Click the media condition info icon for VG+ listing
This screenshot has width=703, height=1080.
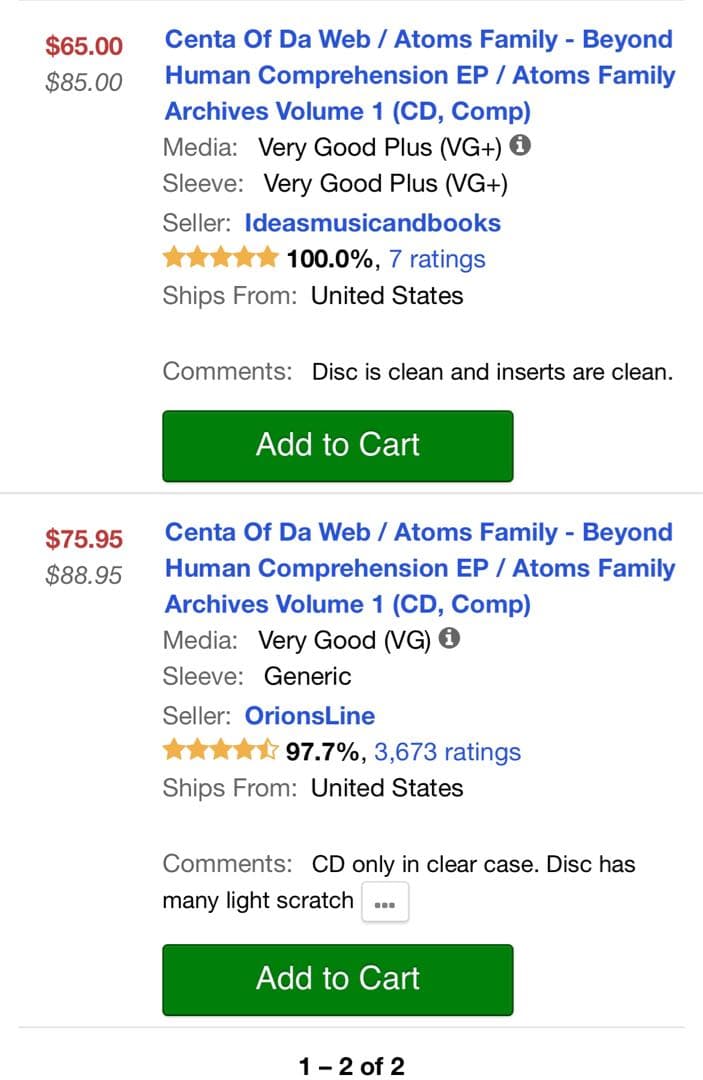[x=519, y=146]
